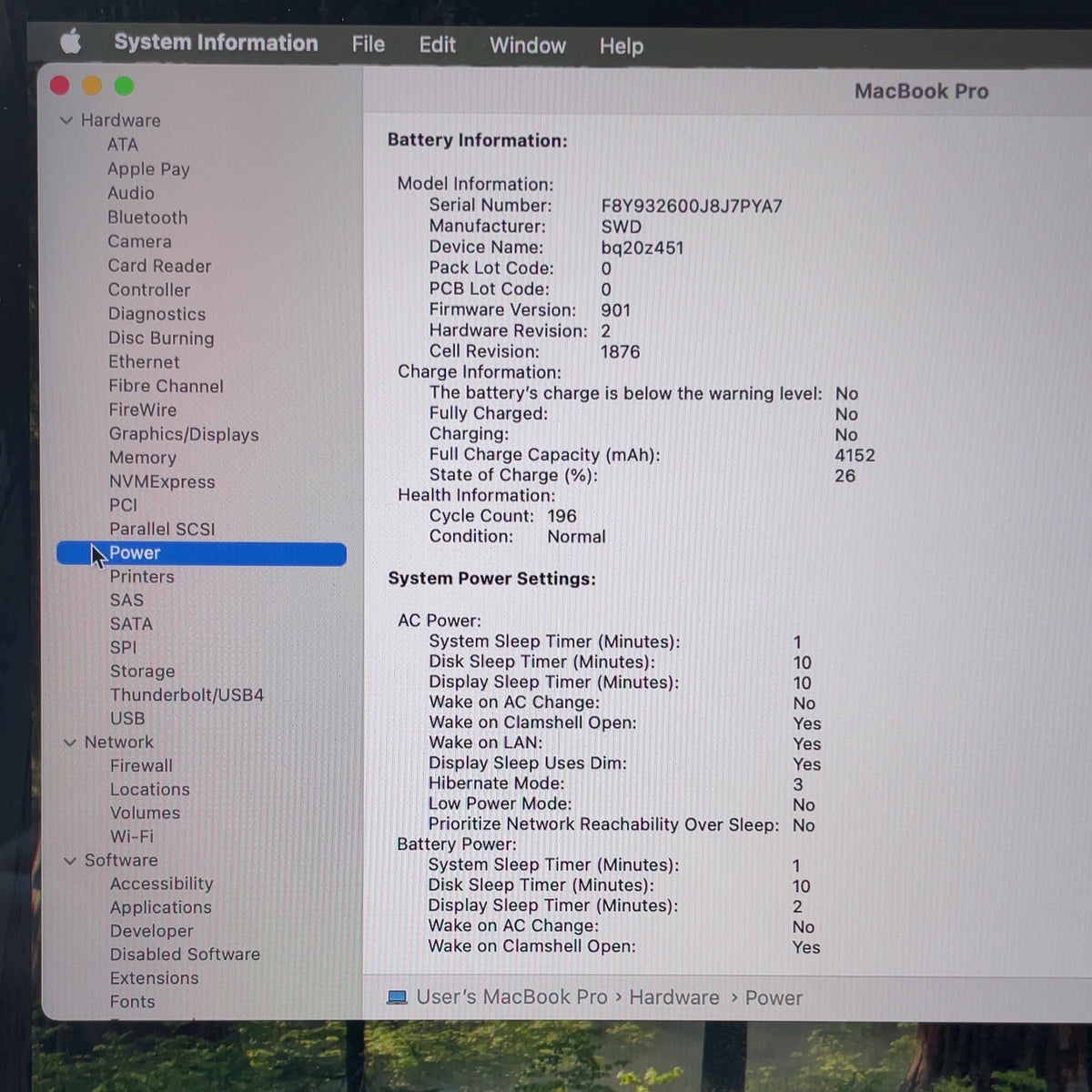Image resolution: width=1092 pixels, height=1092 pixels.
Task: Select Disabled Software in the sidebar
Action: pyautogui.click(x=185, y=955)
